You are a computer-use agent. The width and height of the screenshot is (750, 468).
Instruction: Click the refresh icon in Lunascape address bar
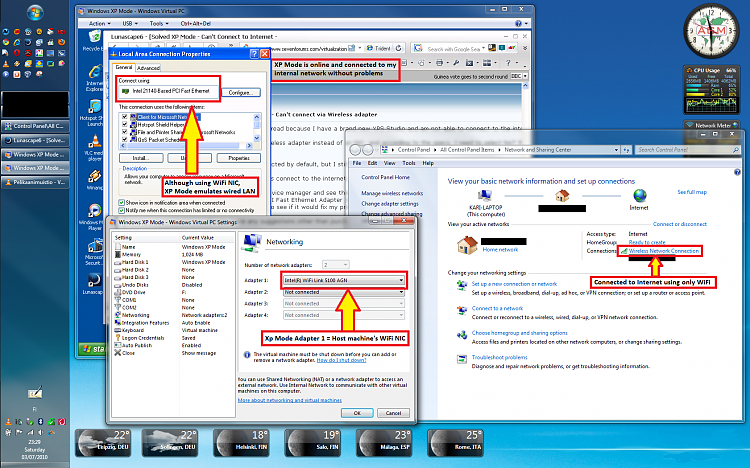(398, 48)
